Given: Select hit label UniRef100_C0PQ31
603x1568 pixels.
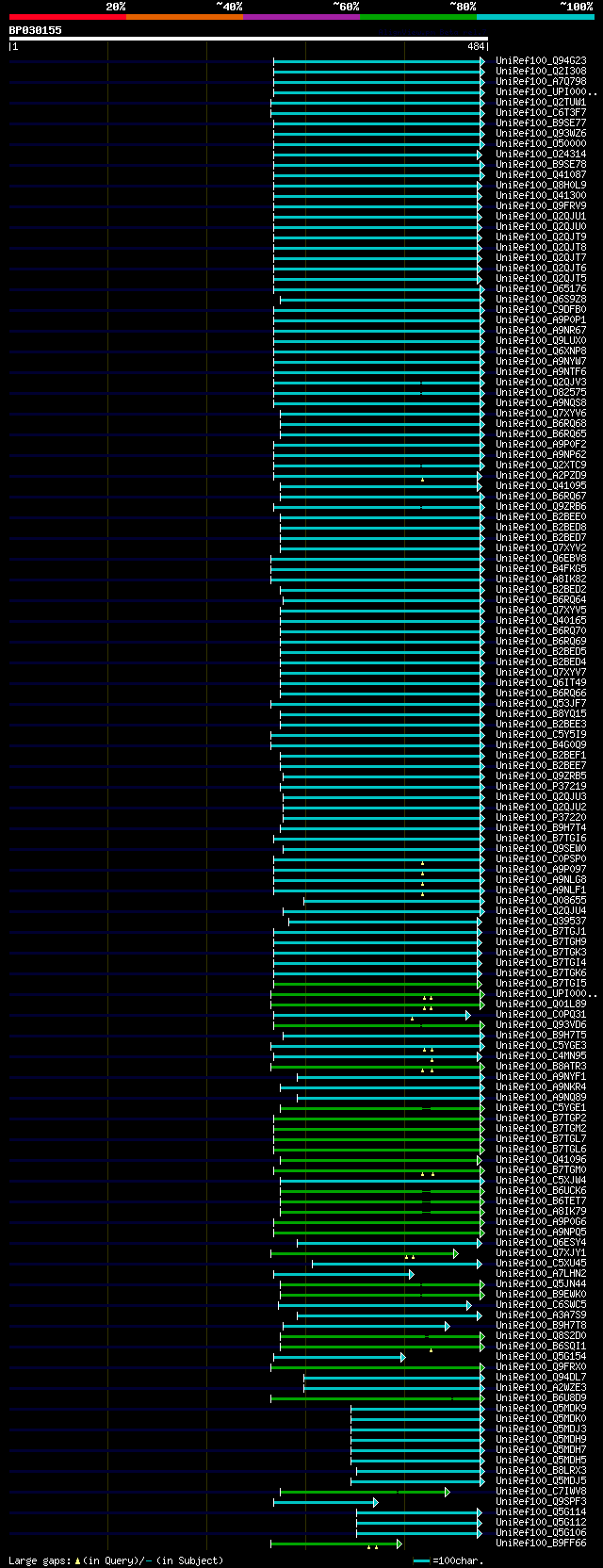Looking at the screenshot, I should [x=541, y=1014].
